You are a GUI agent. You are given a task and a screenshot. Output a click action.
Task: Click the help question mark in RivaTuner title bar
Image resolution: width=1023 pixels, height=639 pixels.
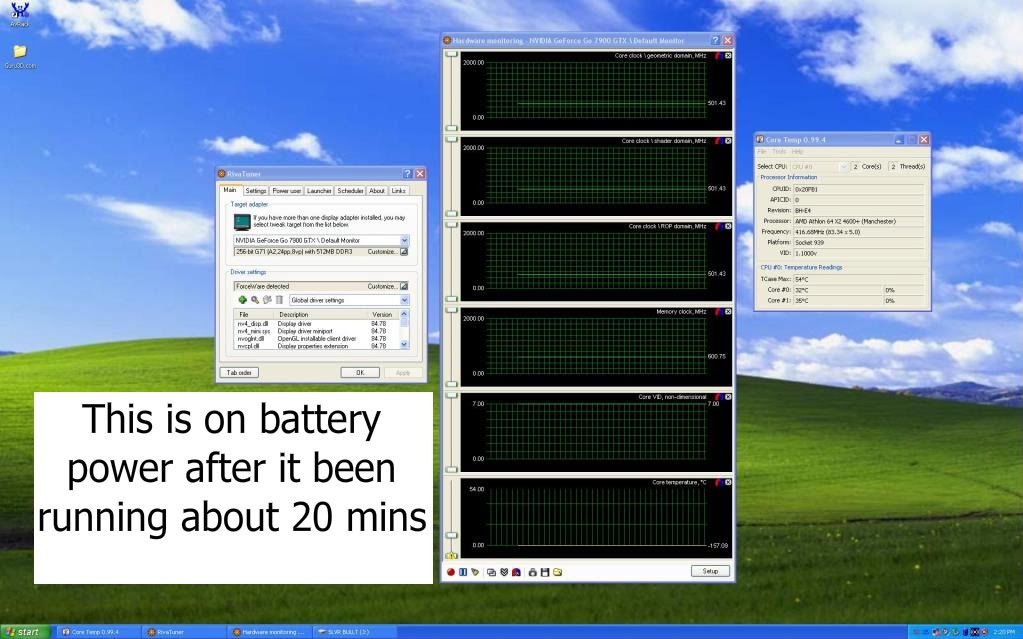[408, 174]
